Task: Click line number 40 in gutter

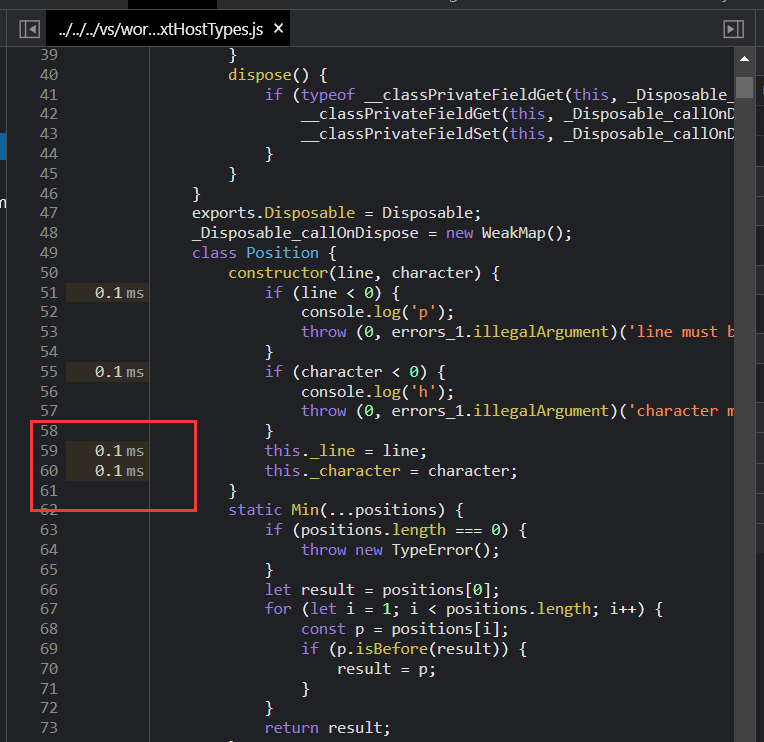Action: (49, 75)
